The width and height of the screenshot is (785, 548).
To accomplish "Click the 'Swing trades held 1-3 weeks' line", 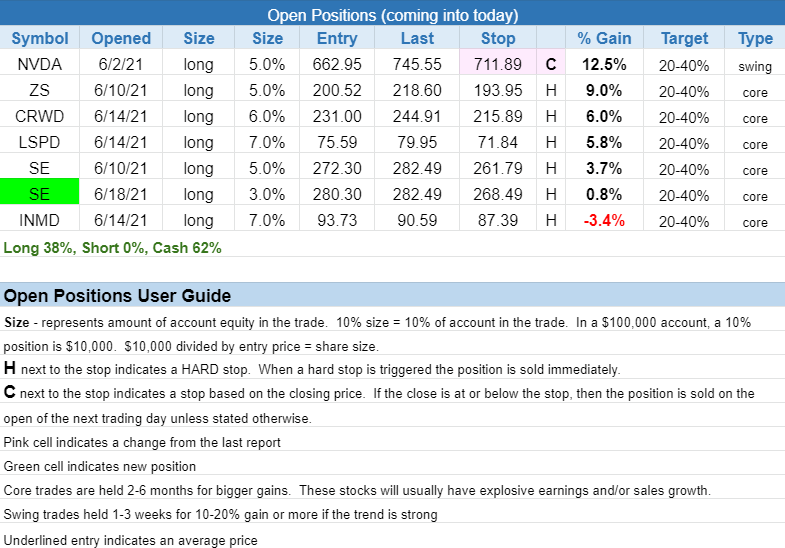I will coord(220,514).
